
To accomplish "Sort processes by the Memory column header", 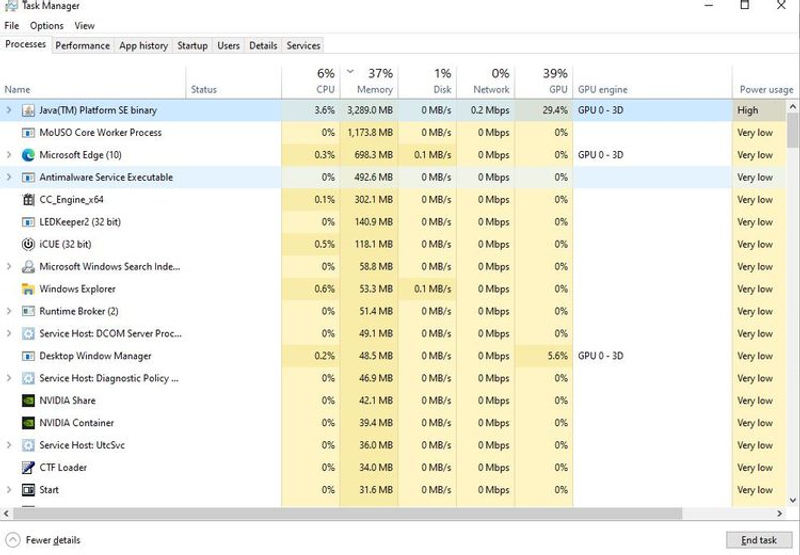I will 369,82.
